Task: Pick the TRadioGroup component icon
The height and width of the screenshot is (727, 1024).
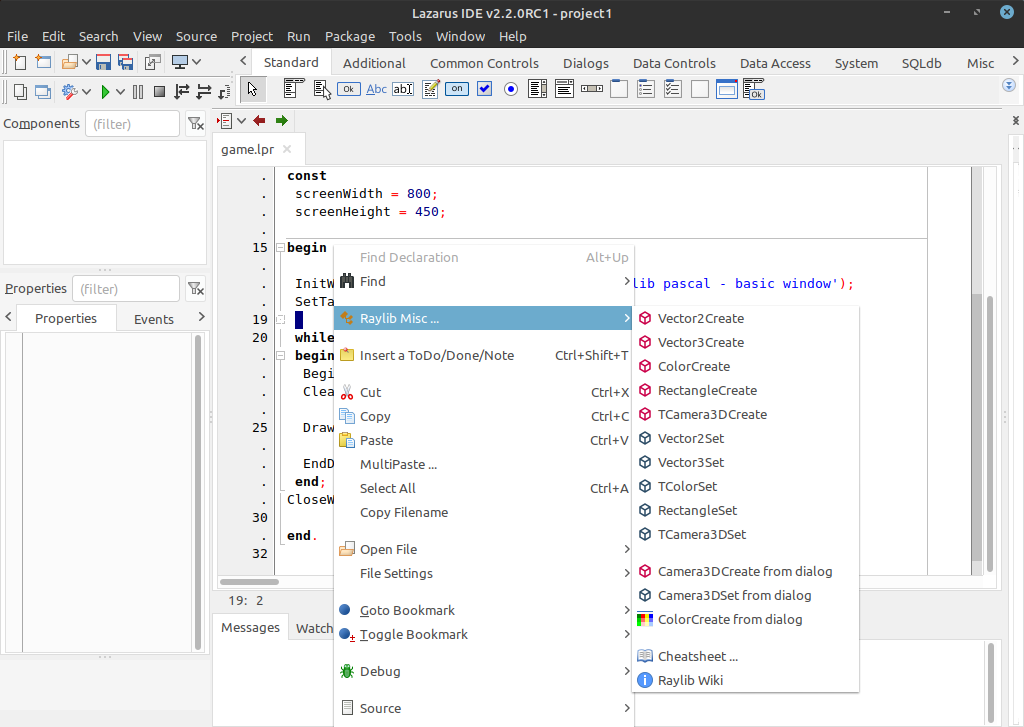Action: 646,89
